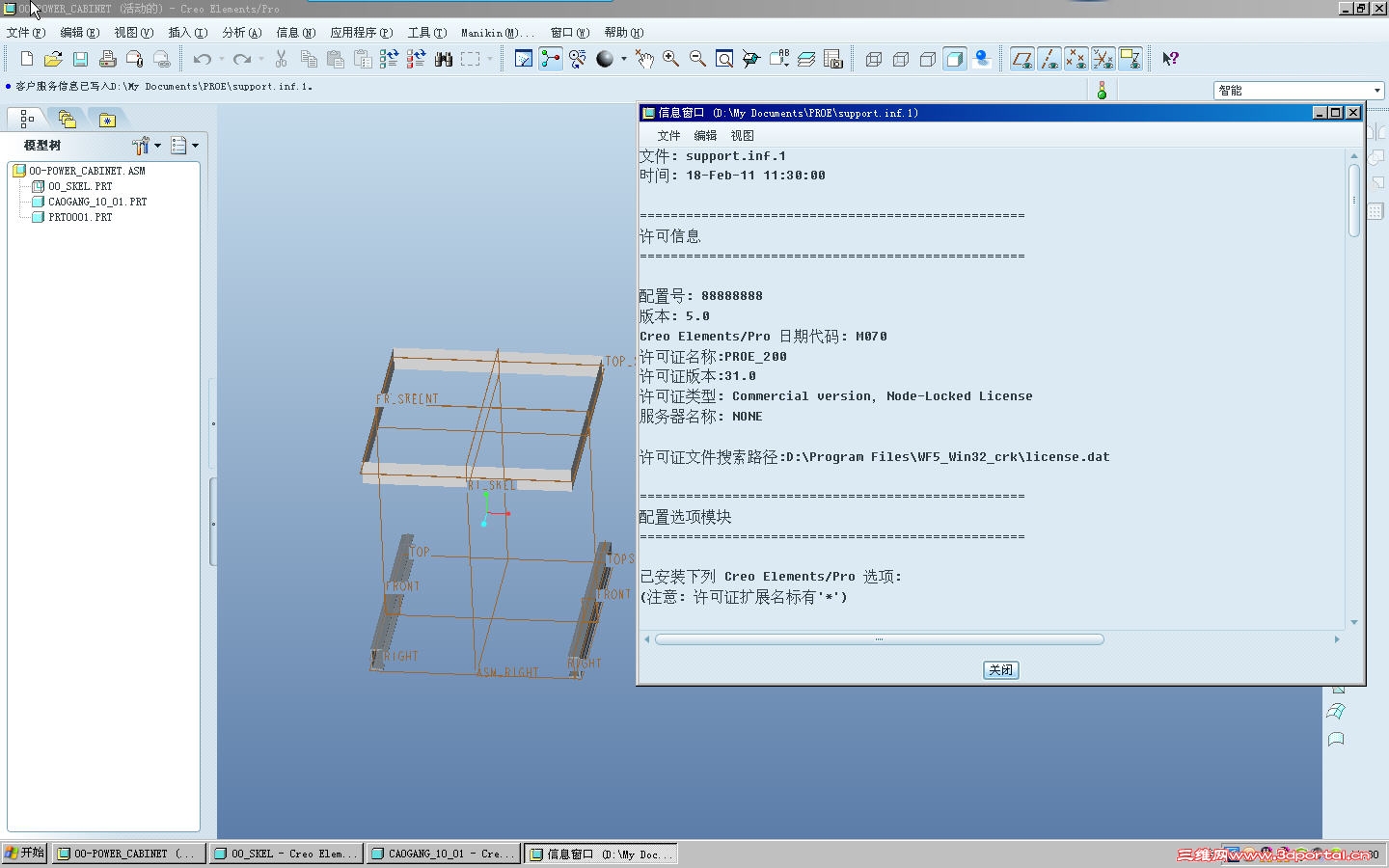Click the Paste Special icon
Image resolution: width=1389 pixels, height=868 pixels.
(x=363, y=59)
